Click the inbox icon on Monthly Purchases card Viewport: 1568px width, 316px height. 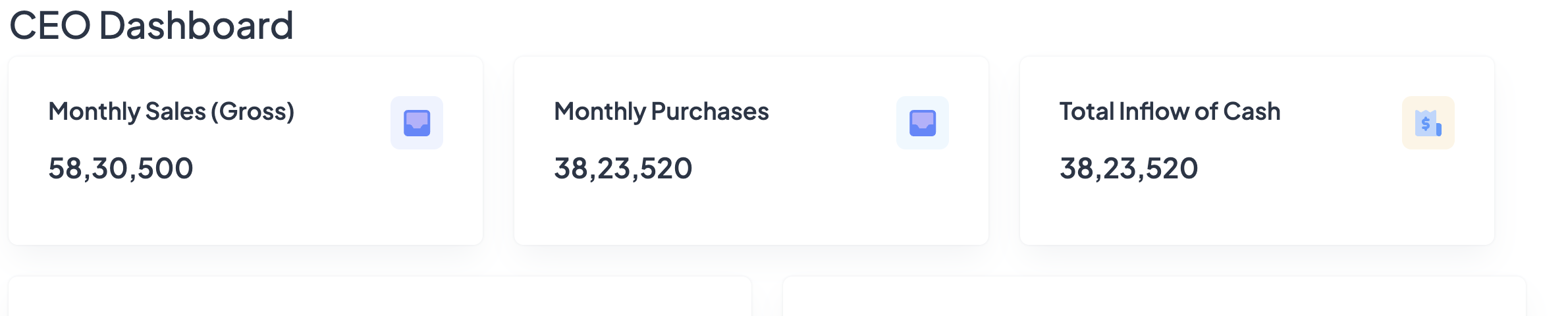tap(923, 123)
